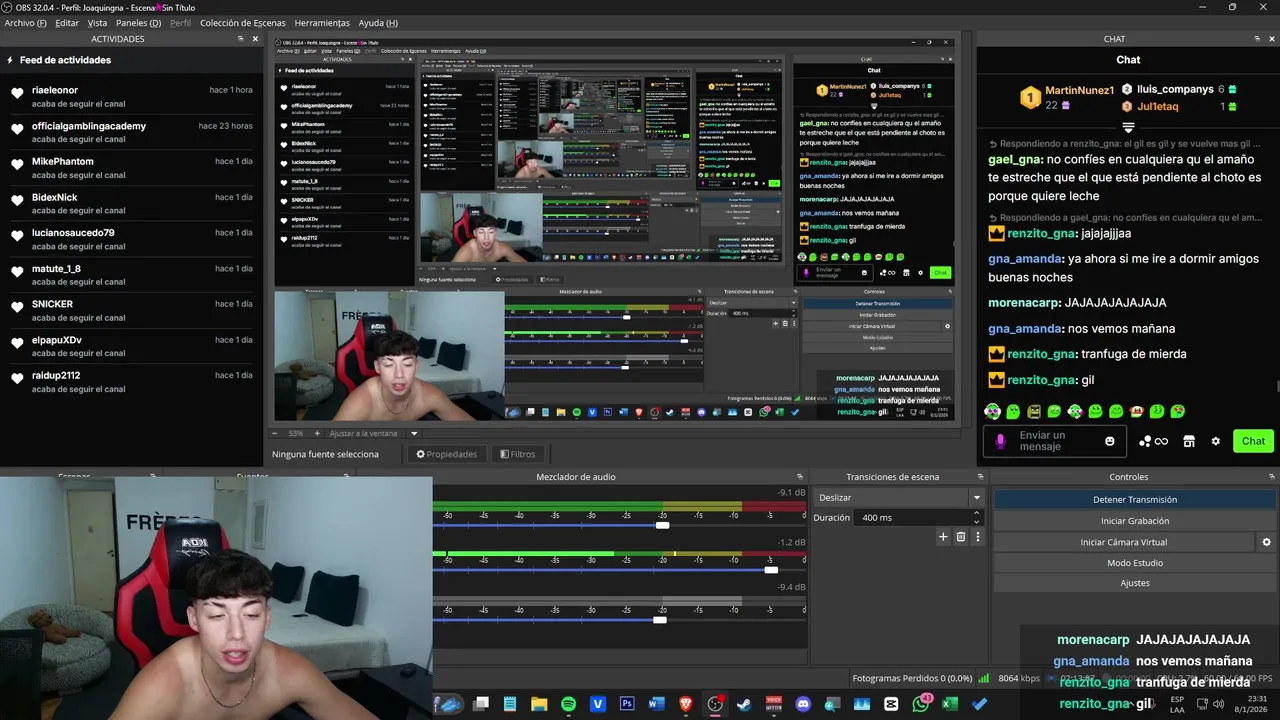The height and width of the screenshot is (720, 1280).
Task: Open the Filtros source button
Action: click(517, 454)
